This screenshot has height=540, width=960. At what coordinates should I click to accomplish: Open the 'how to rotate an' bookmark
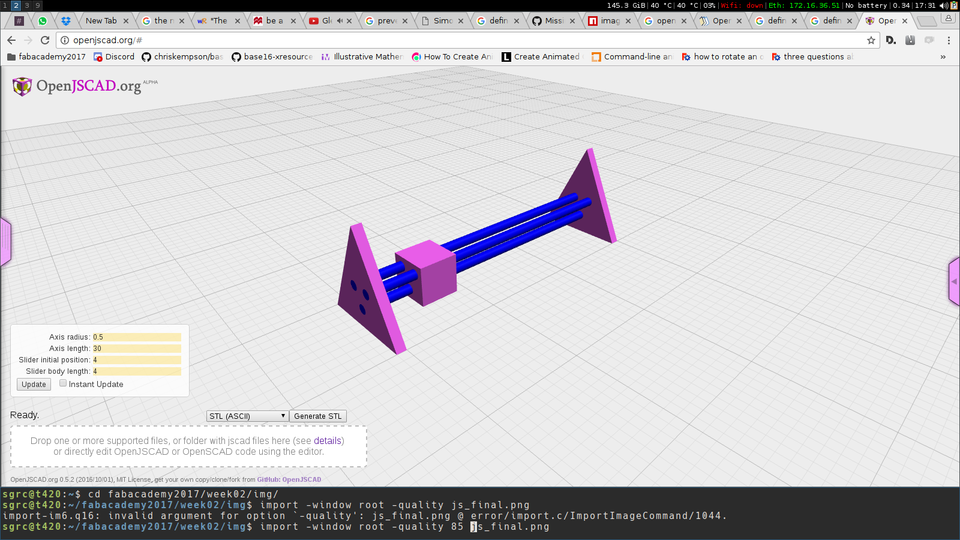[722, 56]
